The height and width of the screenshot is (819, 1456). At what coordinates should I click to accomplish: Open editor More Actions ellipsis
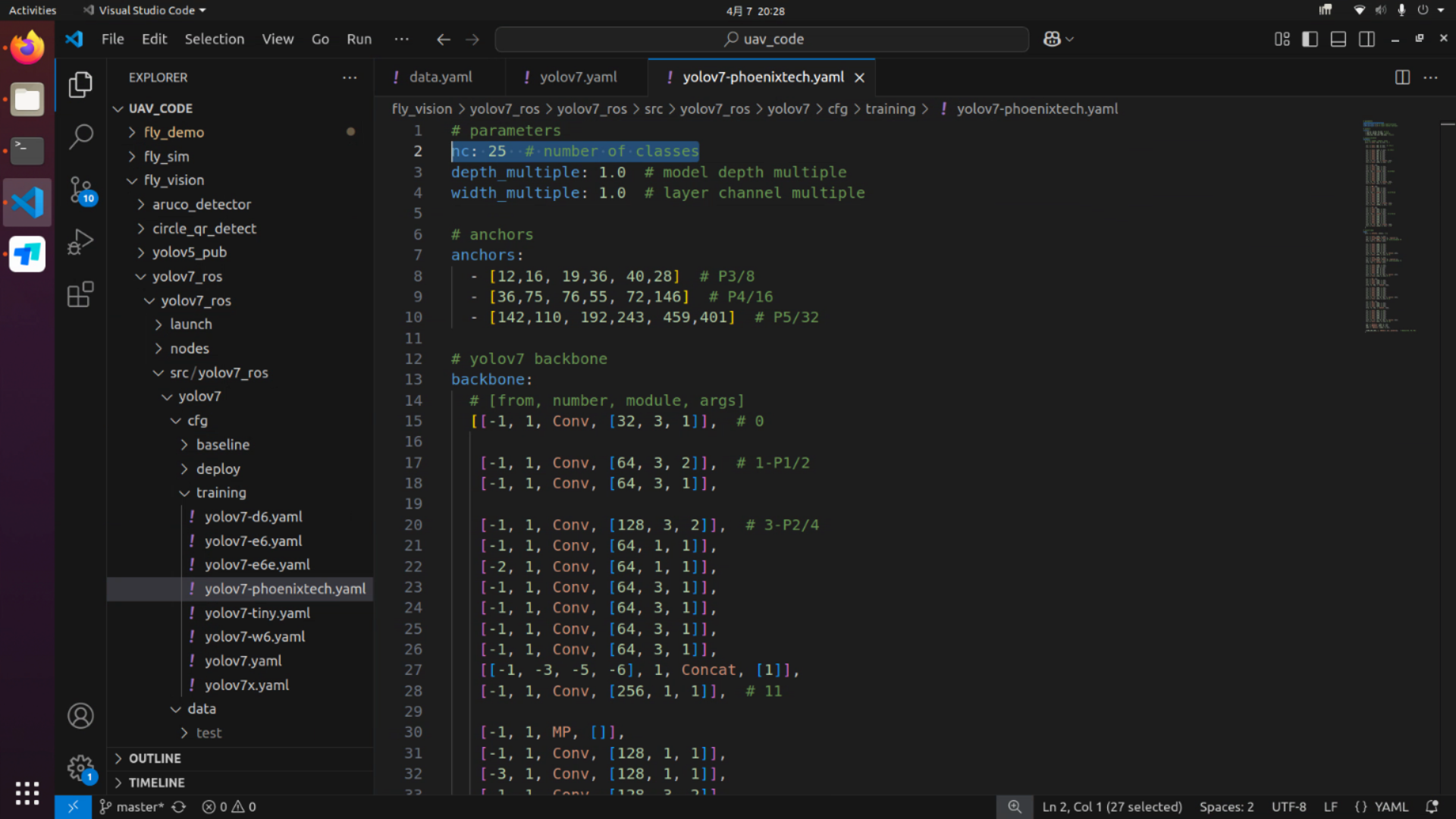(1431, 77)
